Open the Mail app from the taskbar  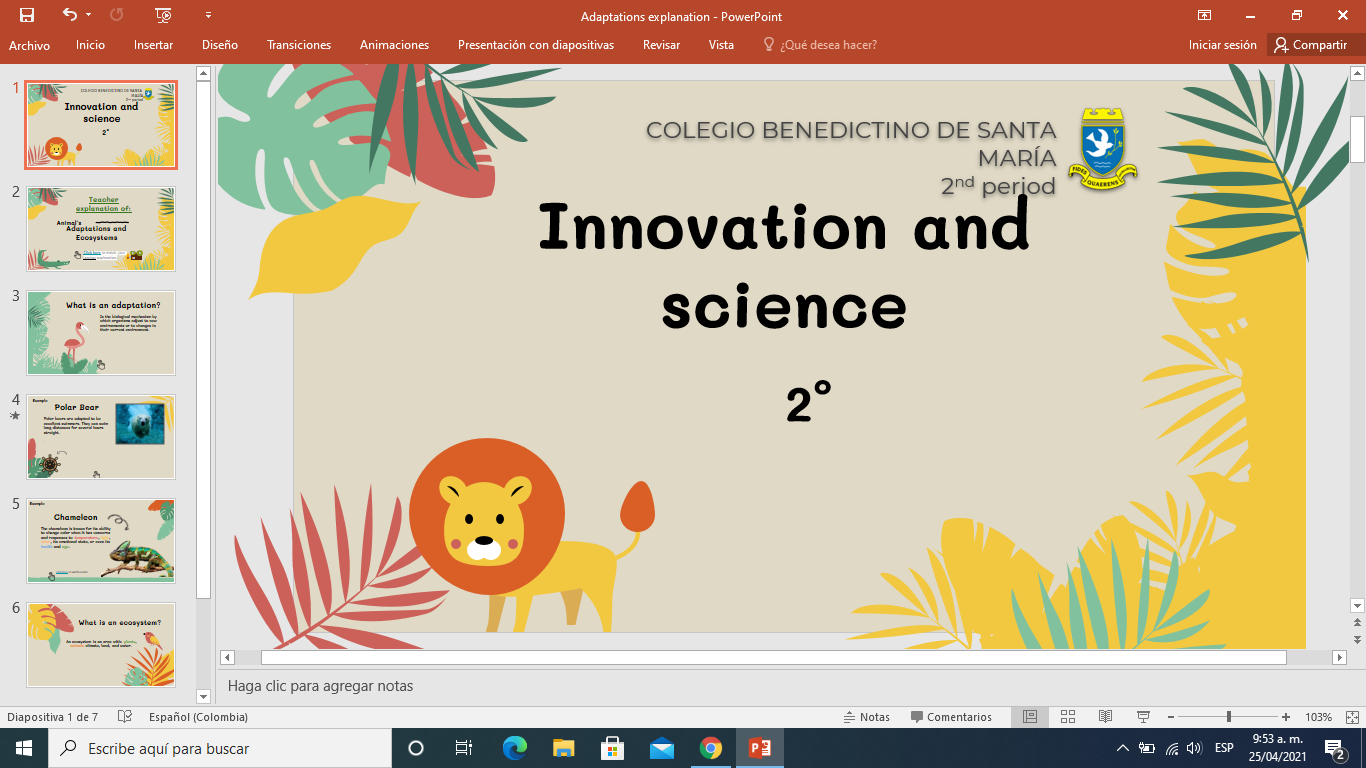point(662,748)
